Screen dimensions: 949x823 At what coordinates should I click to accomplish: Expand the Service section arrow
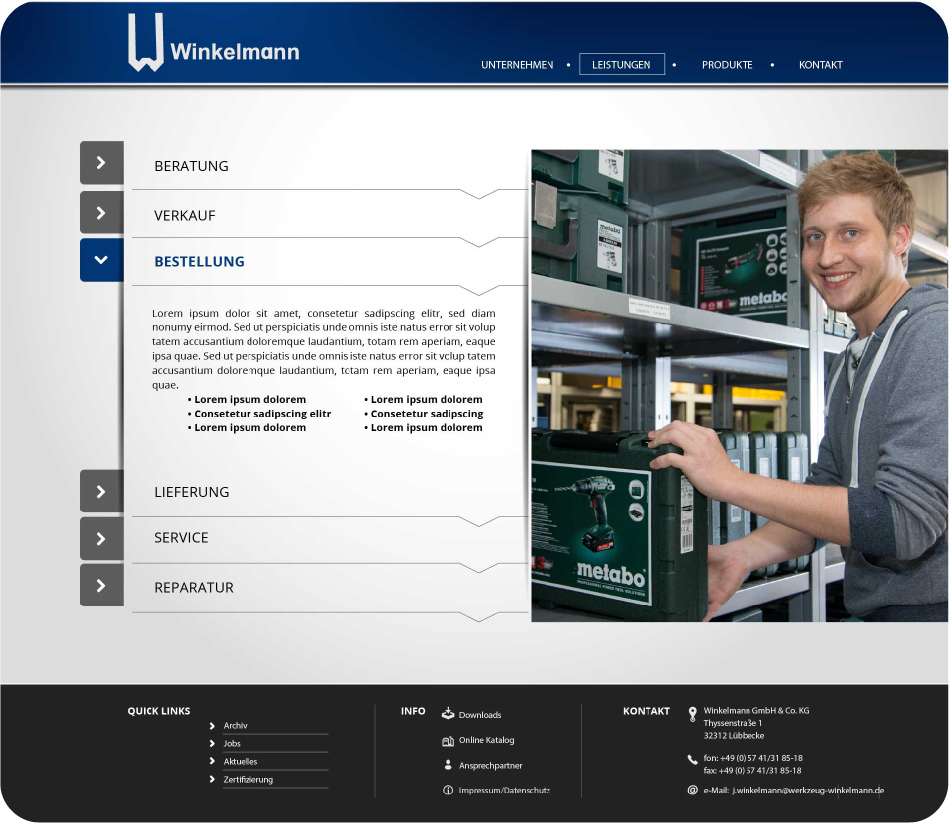pos(101,538)
